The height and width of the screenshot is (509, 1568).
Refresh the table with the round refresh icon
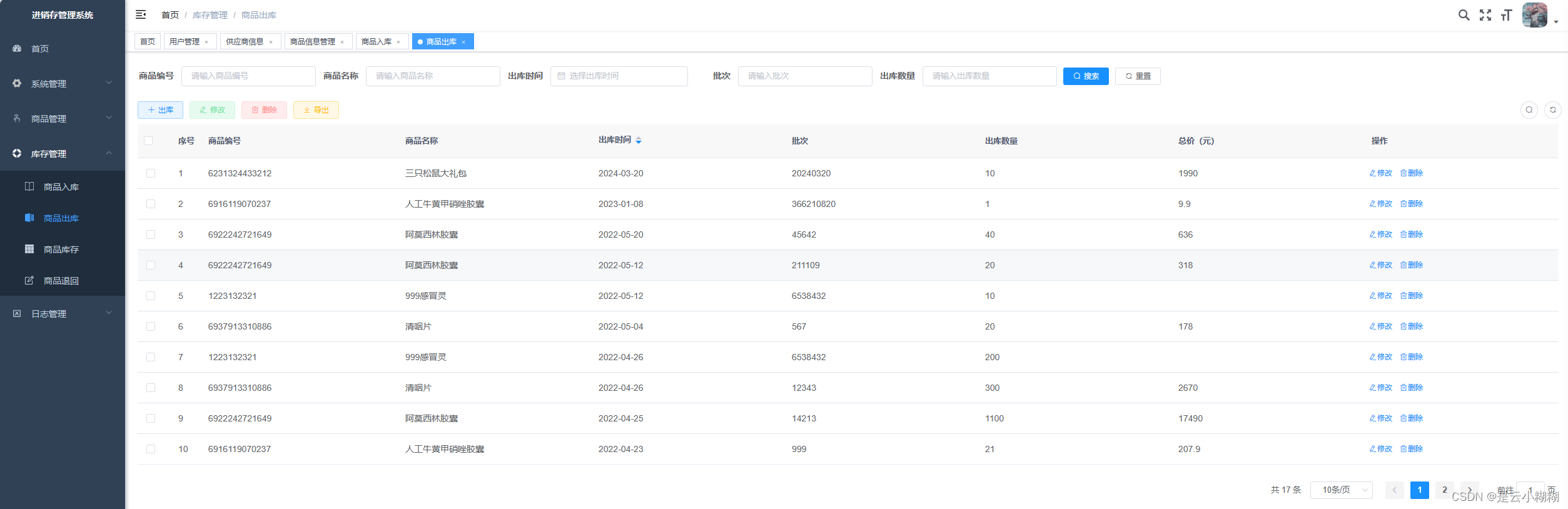coord(1553,110)
